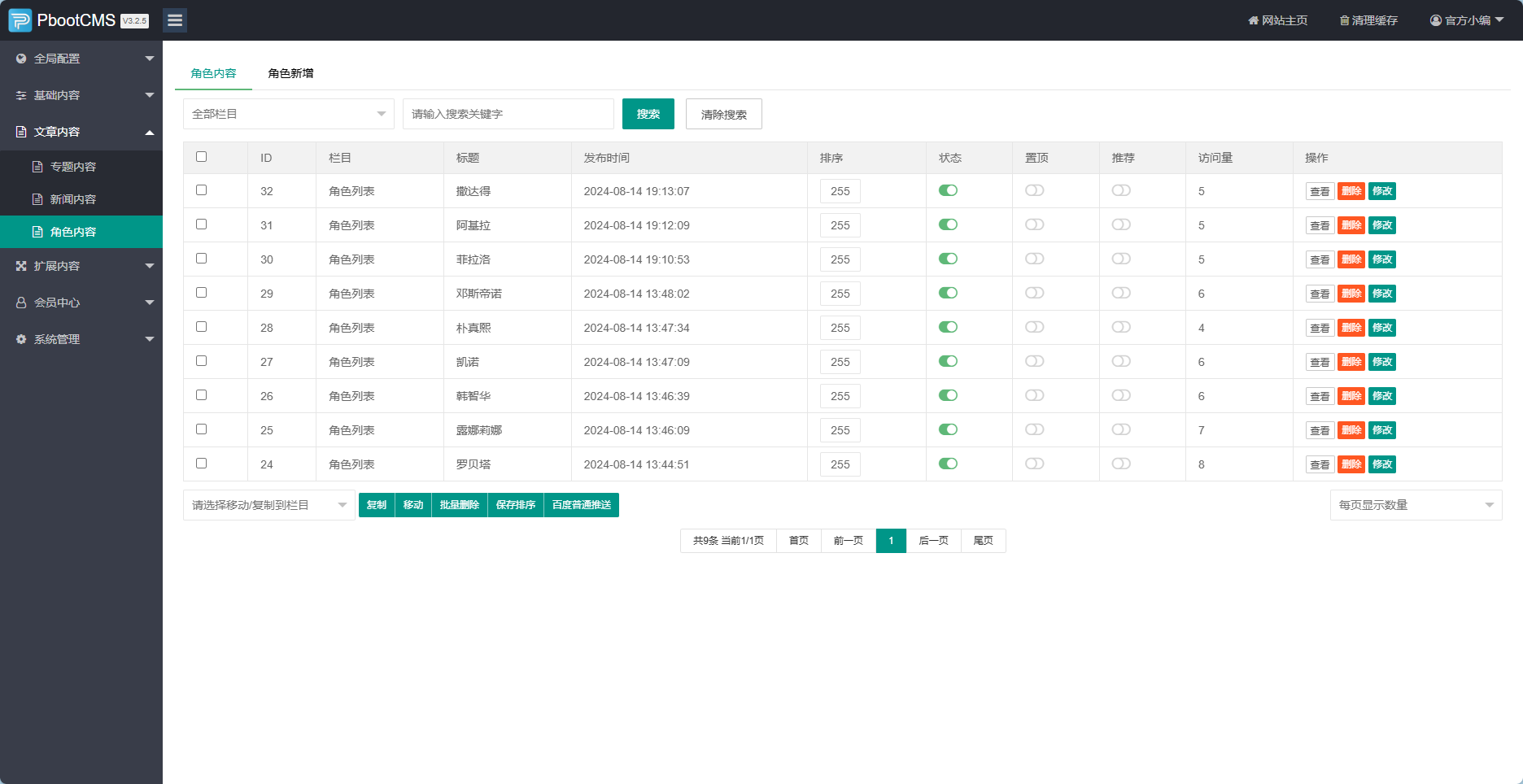Viewport: 1523px width, 784px height.
Task: Expand the 扩展内容 sidebar menu arrow
Action: [150, 266]
